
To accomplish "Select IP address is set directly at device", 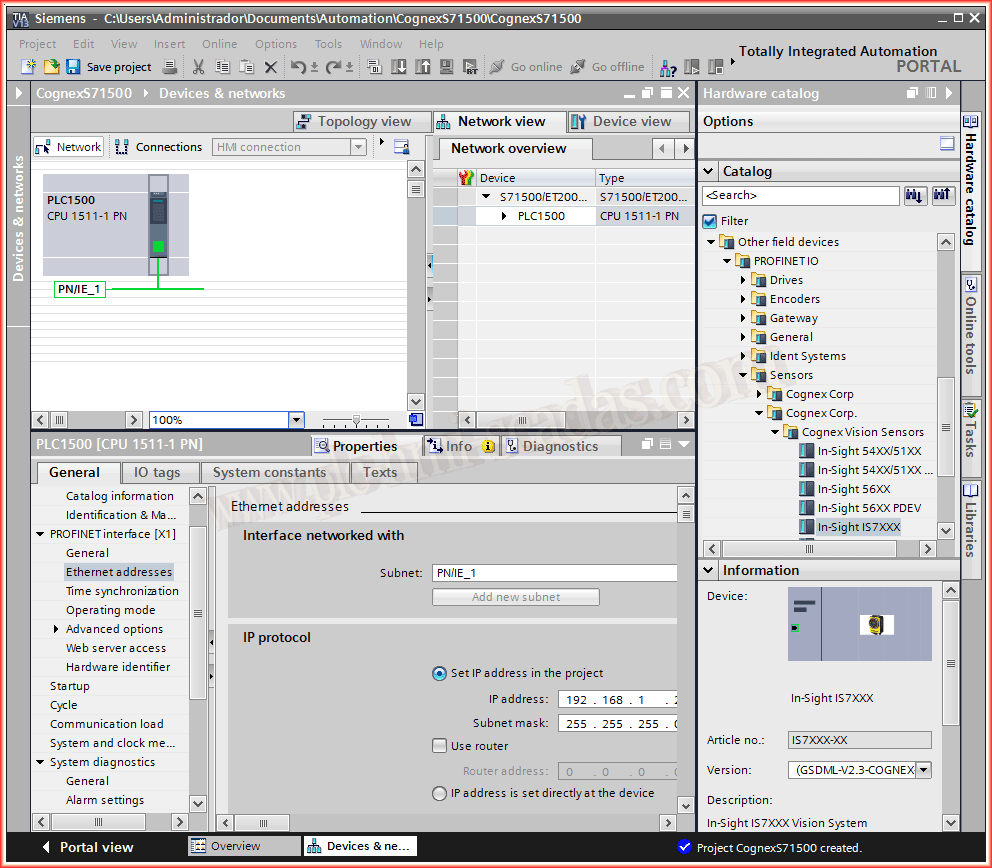I will pos(439,793).
